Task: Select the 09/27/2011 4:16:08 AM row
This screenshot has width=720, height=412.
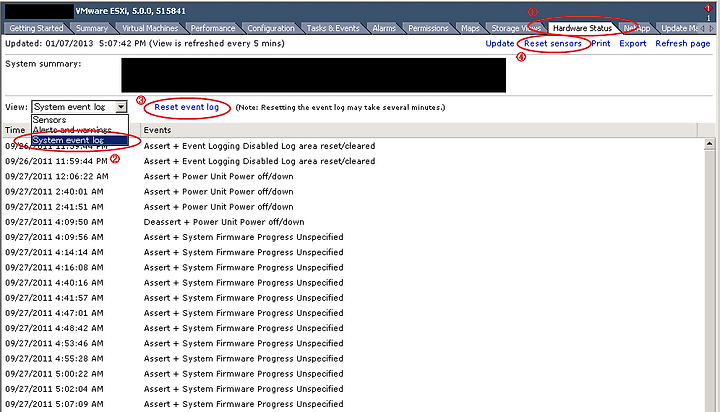Action: point(353,267)
